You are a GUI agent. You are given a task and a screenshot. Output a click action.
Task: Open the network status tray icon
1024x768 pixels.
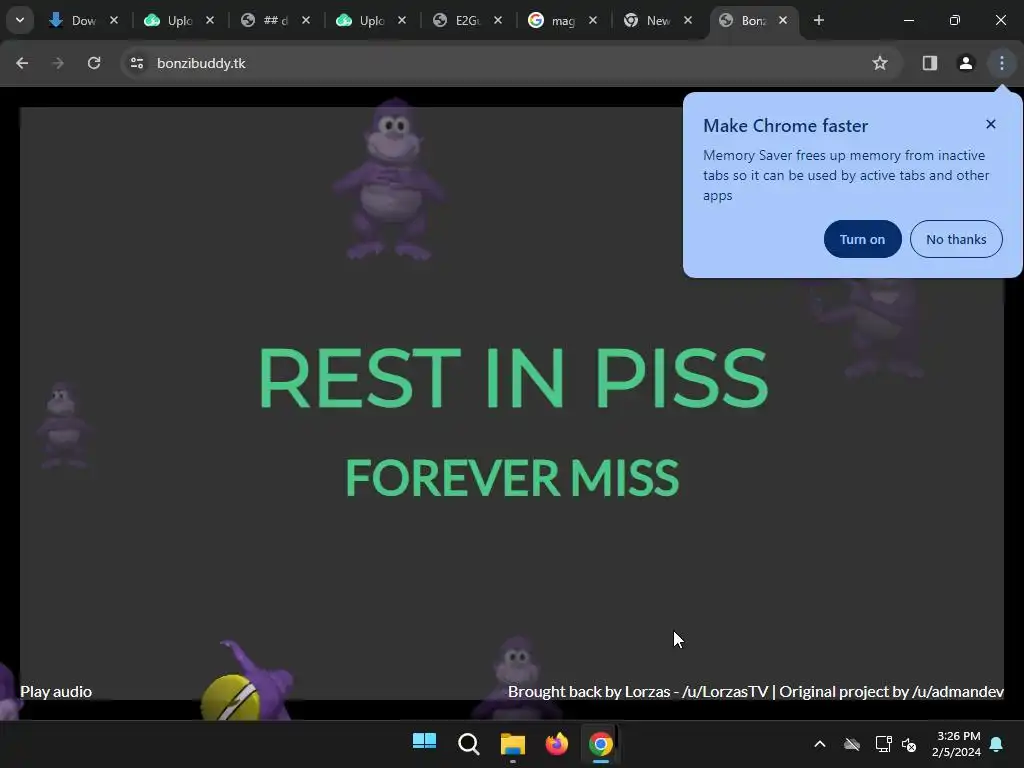[883, 744]
